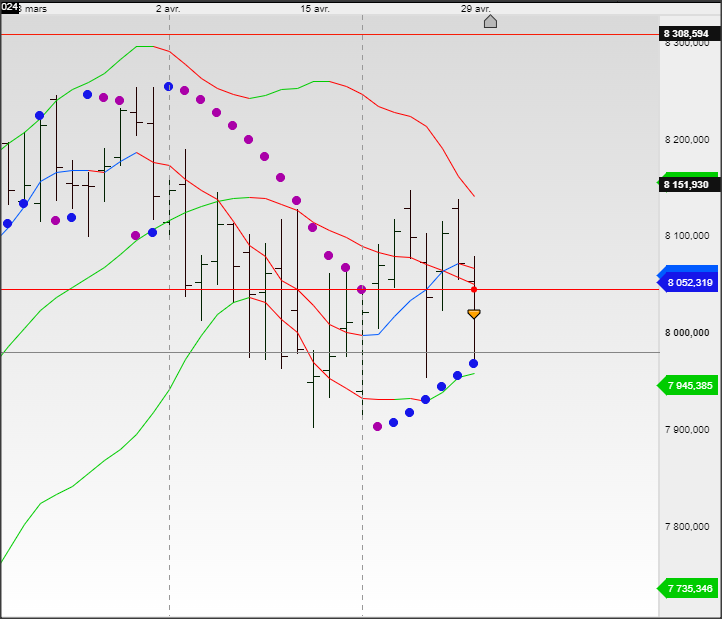
Task: Click the 29 avr. date label
Action: [476, 9]
